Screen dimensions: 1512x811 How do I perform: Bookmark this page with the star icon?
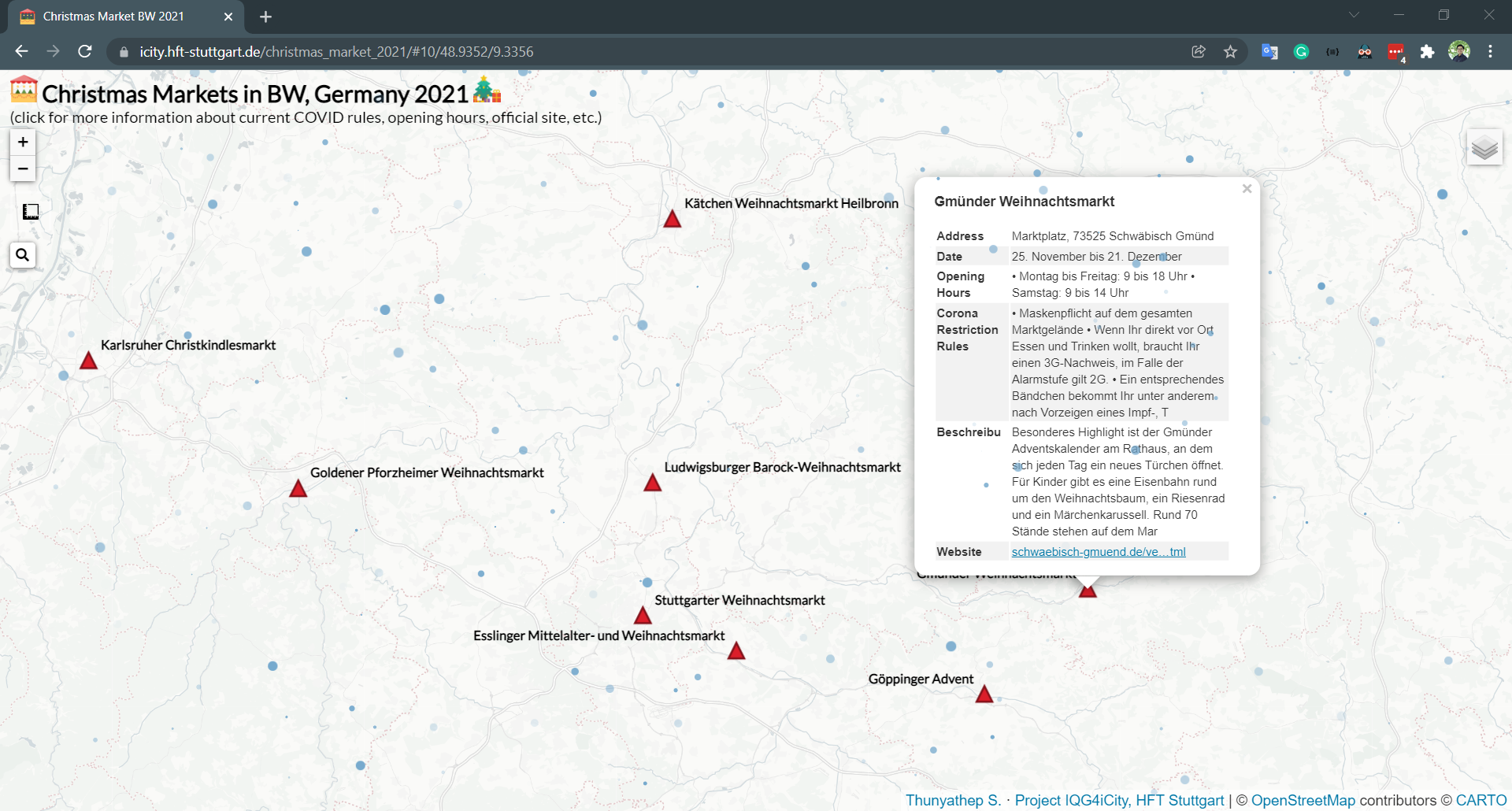[x=1230, y=51]
